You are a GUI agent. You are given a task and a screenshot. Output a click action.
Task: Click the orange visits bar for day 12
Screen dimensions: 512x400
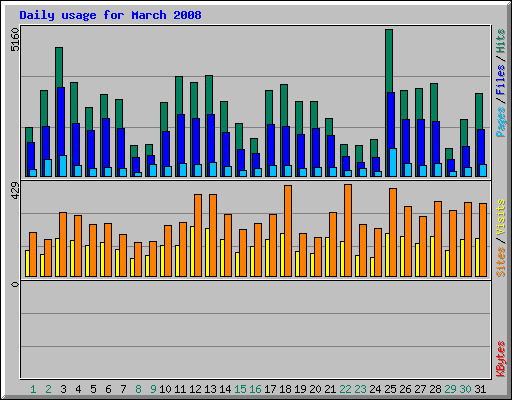click(x=198, y=236)
